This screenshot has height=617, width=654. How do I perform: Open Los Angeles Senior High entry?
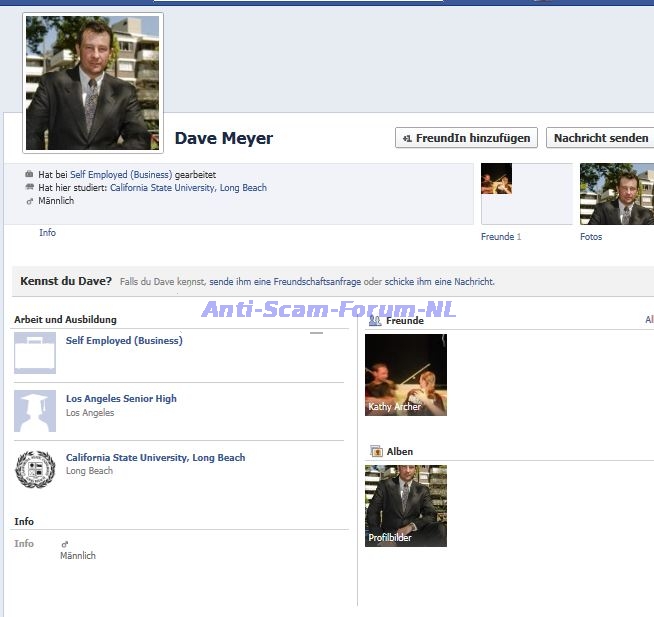click(x=121, y=398)
